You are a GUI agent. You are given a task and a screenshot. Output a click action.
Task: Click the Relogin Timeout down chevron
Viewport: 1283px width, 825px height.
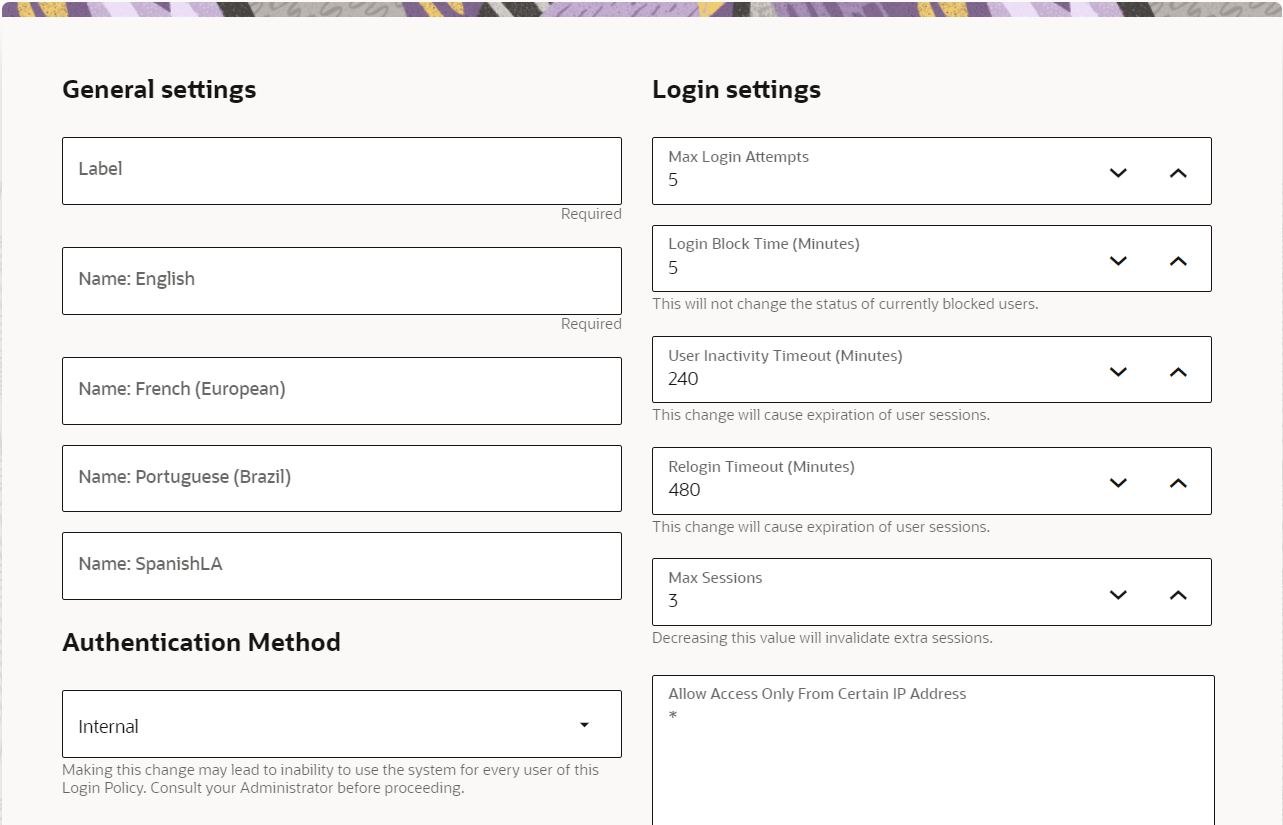click(x=1117, y=482)
